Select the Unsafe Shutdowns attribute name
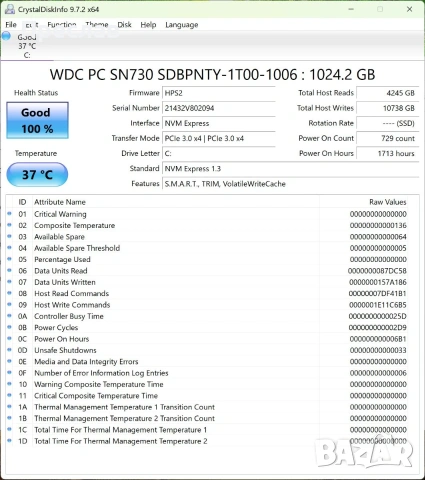The width and height of the screenshot is (425, 480). (65, 350)
